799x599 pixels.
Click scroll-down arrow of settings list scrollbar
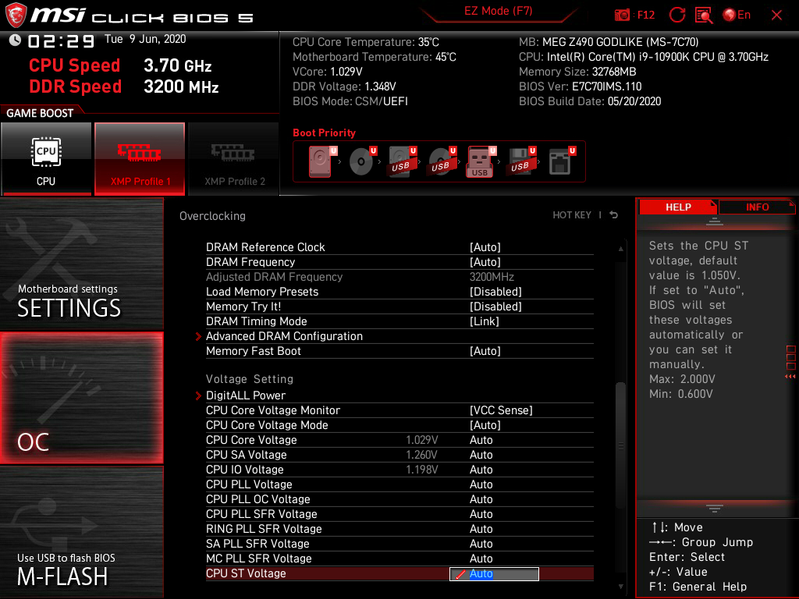[x=621, y=587]
